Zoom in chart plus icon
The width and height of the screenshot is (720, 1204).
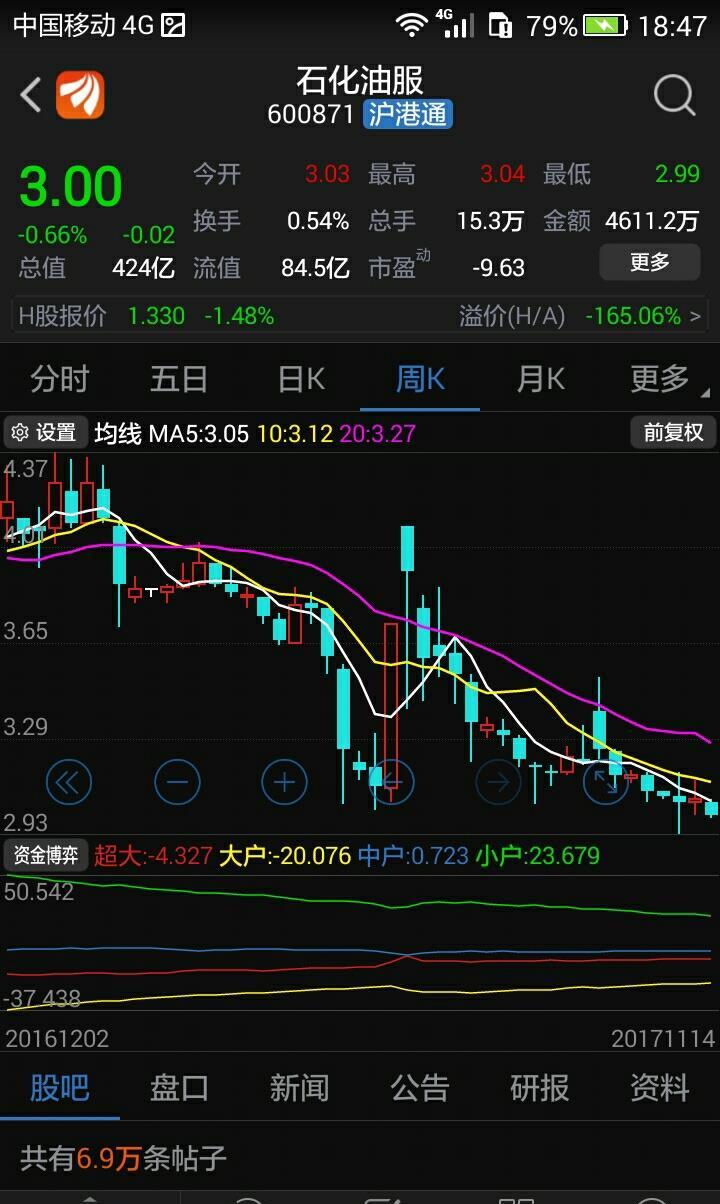[x=285, y=782]
